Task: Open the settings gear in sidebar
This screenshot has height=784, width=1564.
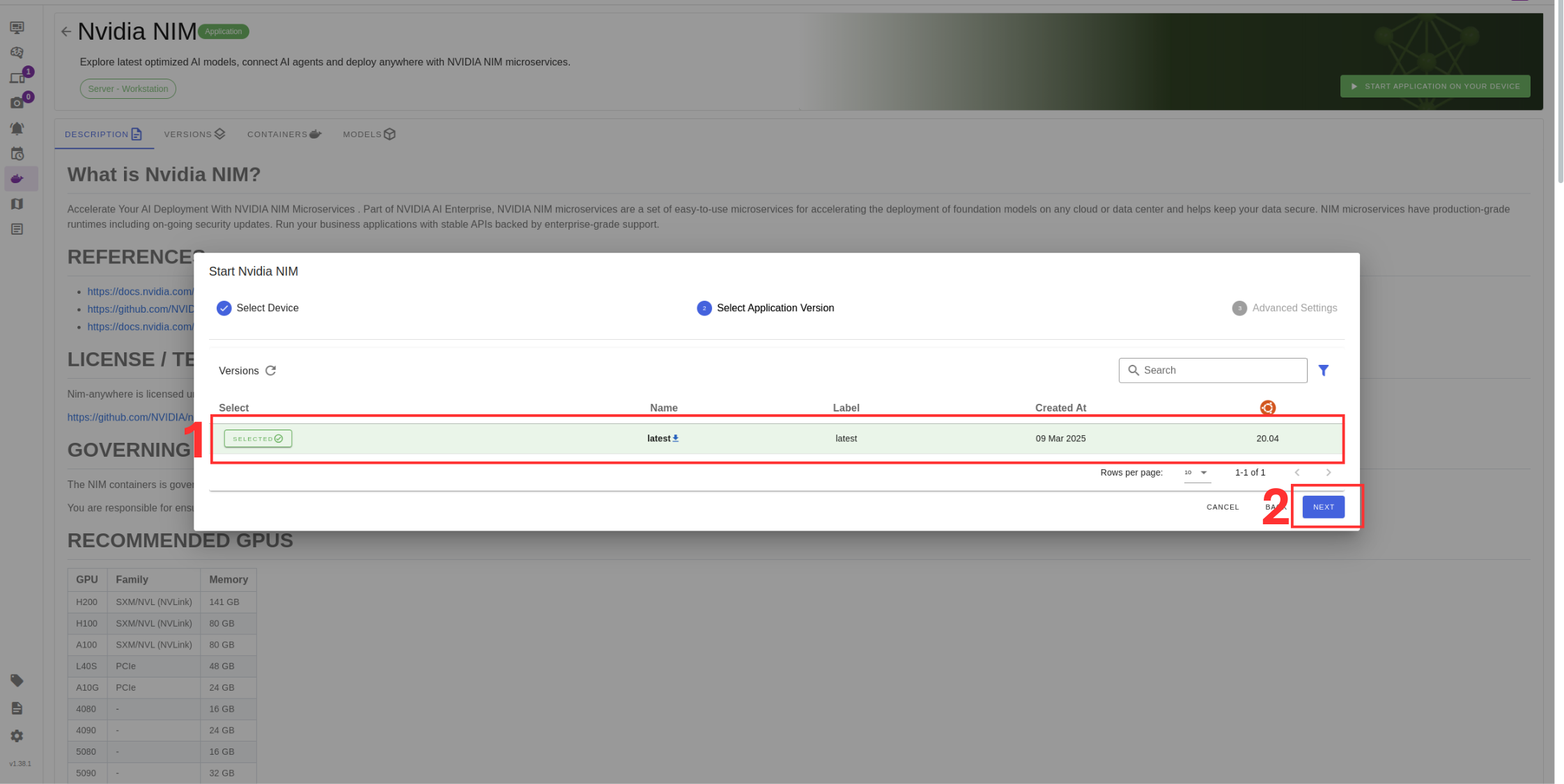Action: pyautogui.click(x=17, y=736)
